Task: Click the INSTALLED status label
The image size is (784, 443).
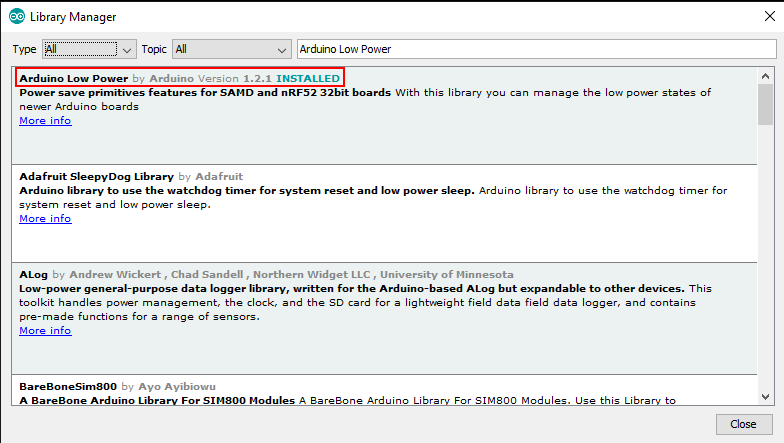Action: 308,78
